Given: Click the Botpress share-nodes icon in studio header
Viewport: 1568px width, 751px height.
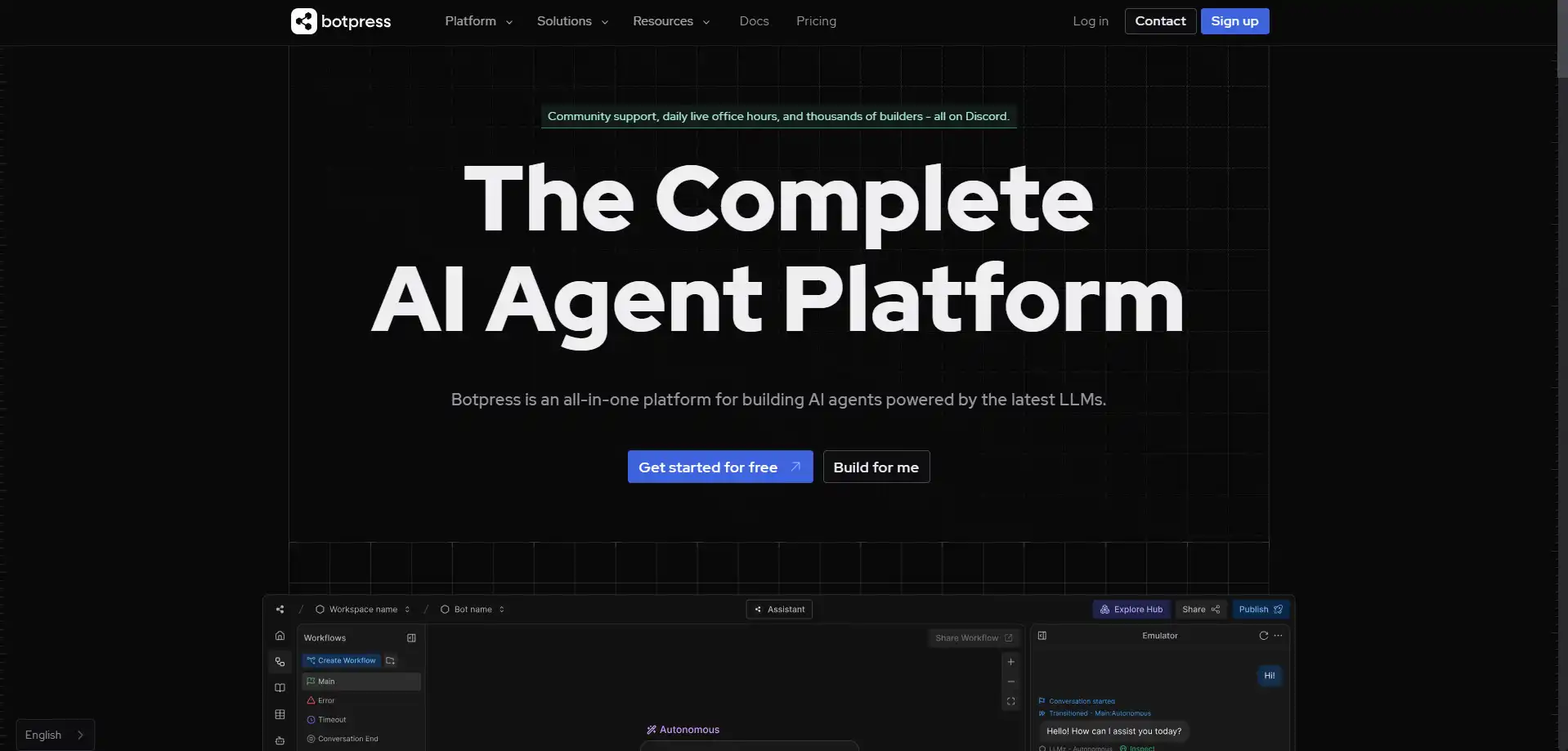Looking at the screenshot, I should pyautogui.click(x=280, y=610).
